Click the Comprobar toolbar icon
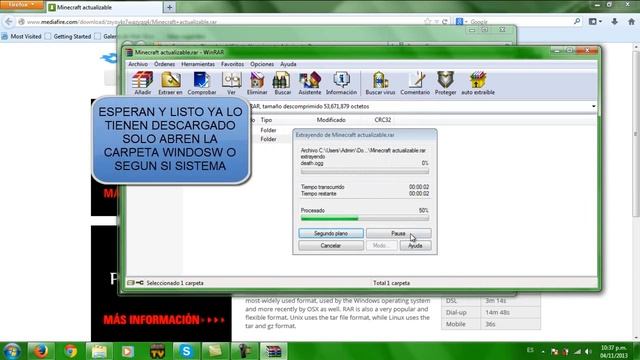The image size is (640, 360). [202, 83]
